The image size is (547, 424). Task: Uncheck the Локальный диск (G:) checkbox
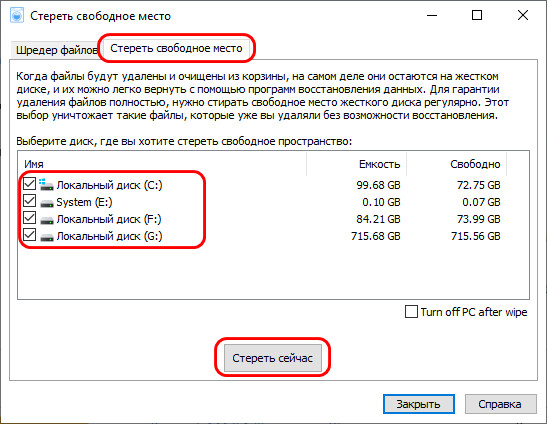29,235
